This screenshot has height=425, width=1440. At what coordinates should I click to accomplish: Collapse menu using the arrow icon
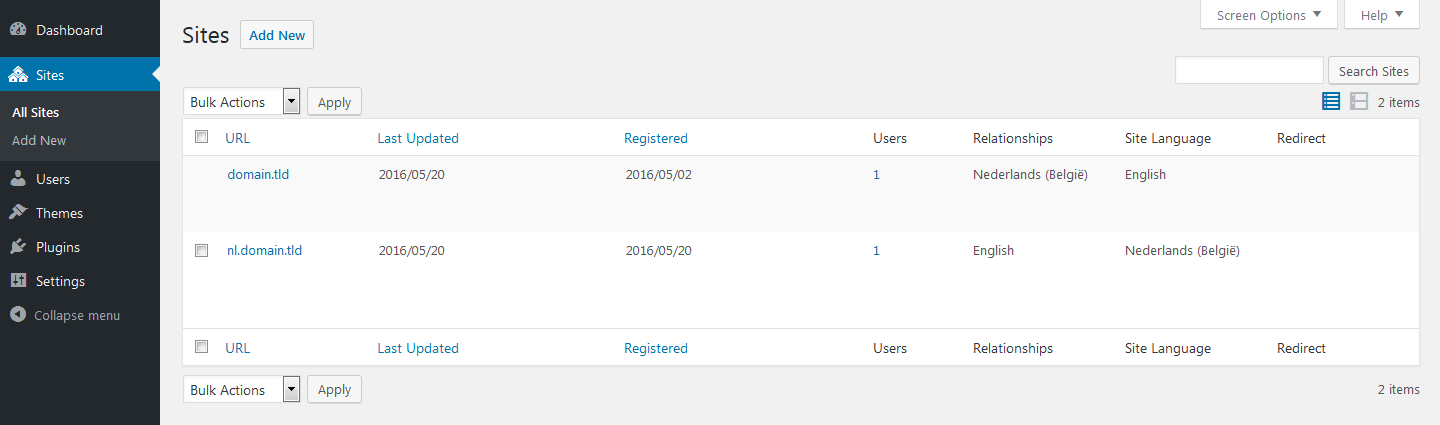pyautogui.click(x=18, y=315)
